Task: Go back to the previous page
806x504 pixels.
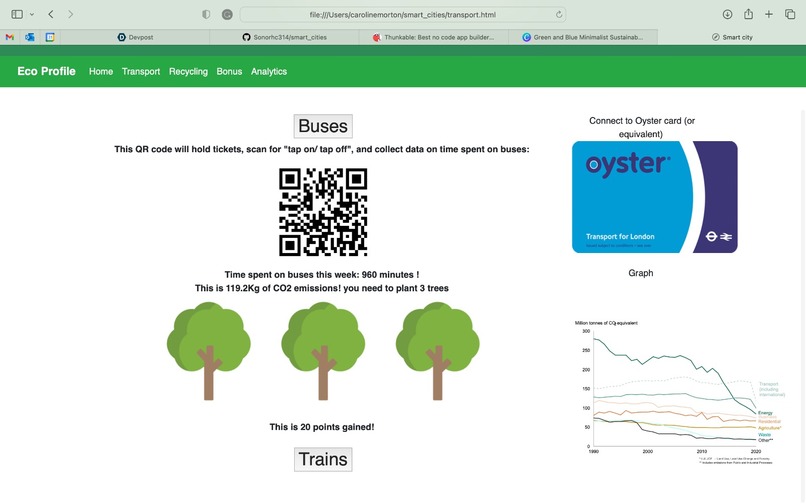Action: [51, 14]
